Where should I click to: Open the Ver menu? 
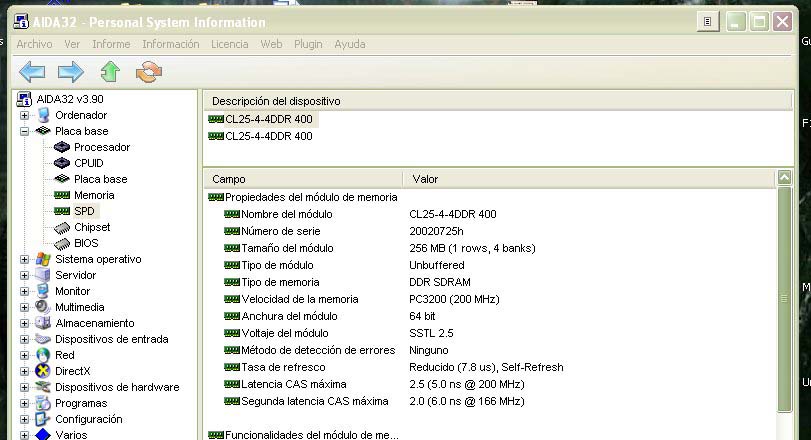[72, 44]
